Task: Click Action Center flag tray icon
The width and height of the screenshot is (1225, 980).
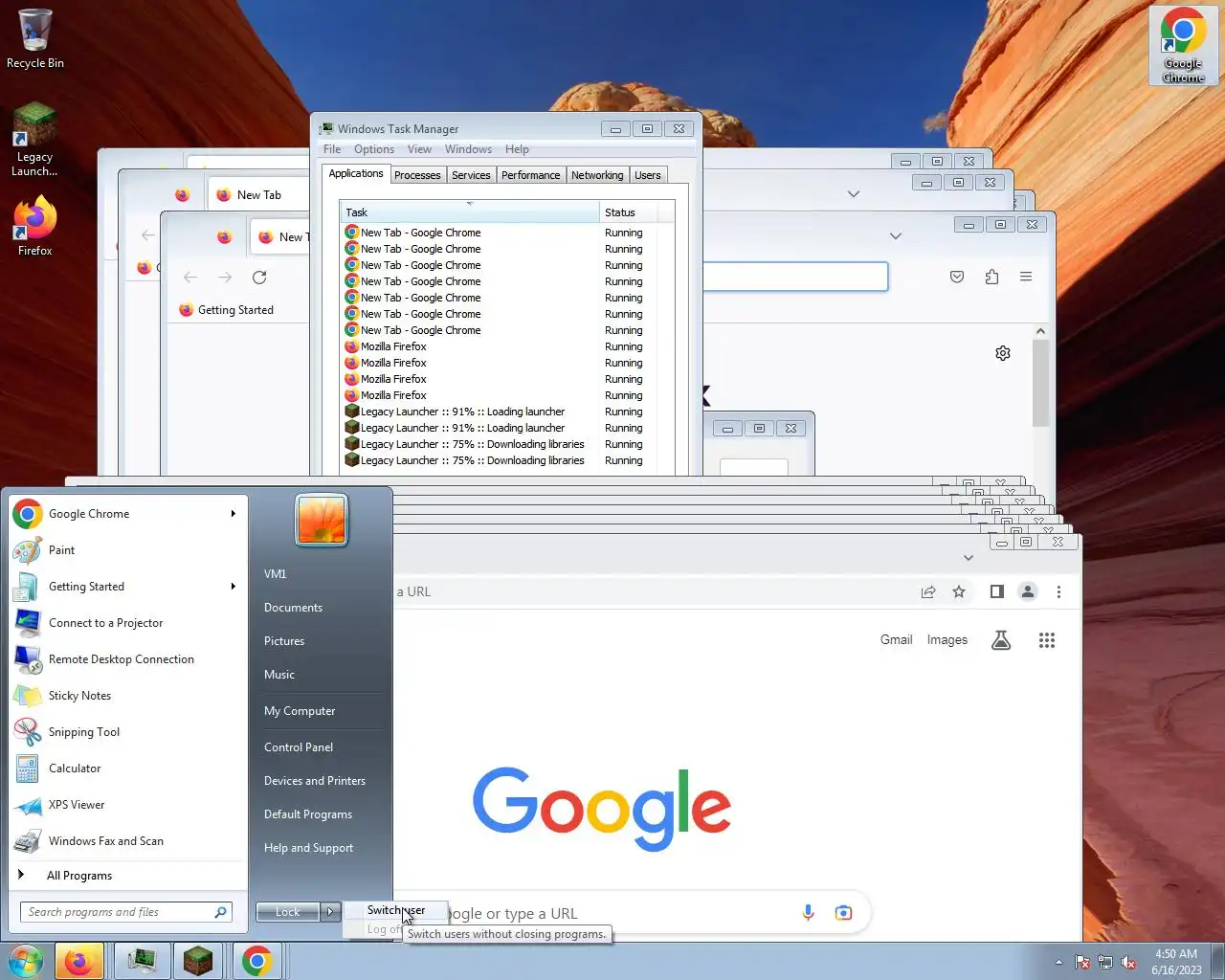Action: pos(1082,962)
